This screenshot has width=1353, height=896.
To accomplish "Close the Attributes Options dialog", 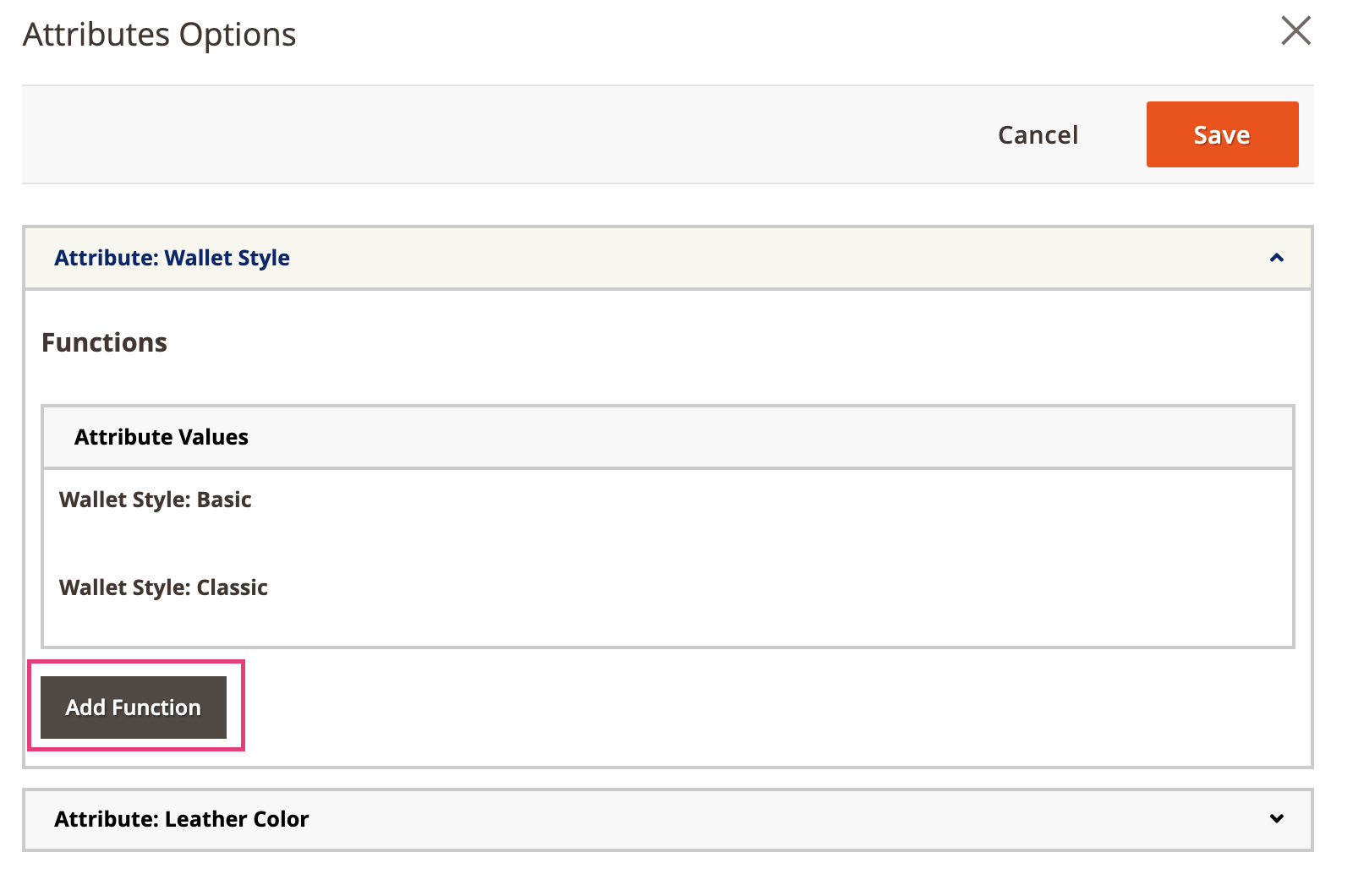I will (1295, 31).
